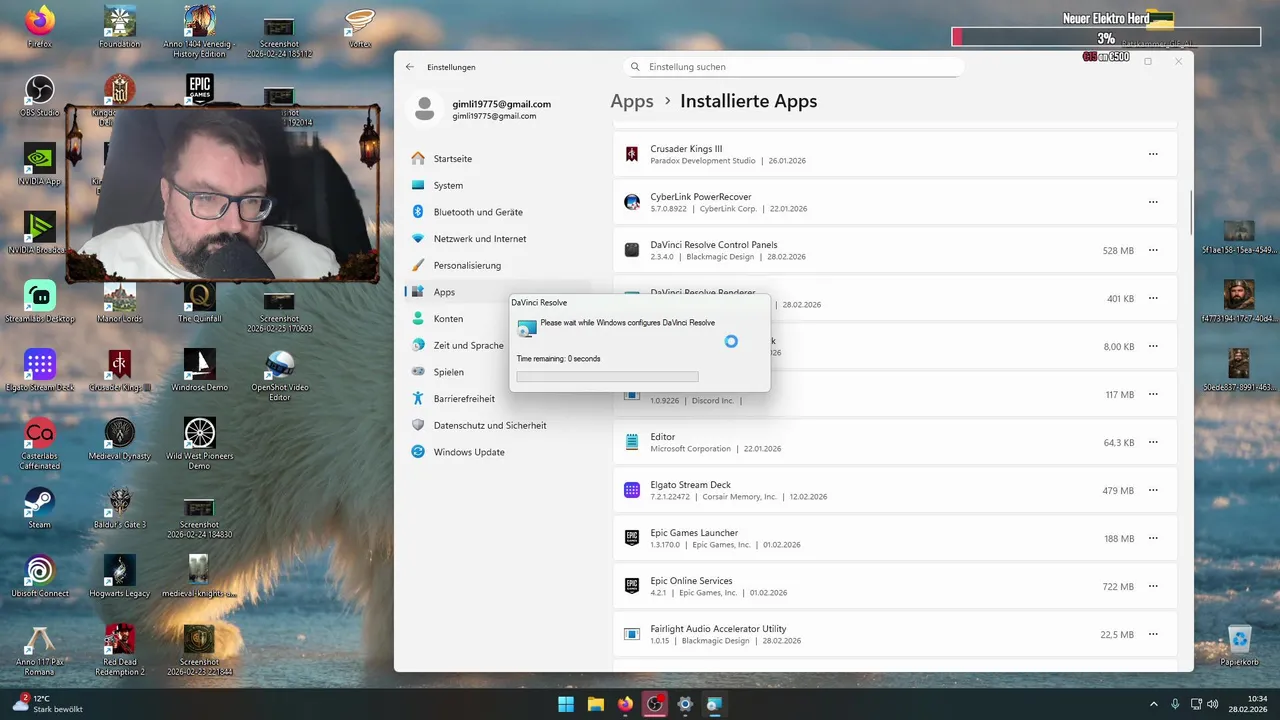The height and width of the screenshot is (720, 1280).
Task: Open more options for Epic Games Launcher
Action: pos(1153,538)
